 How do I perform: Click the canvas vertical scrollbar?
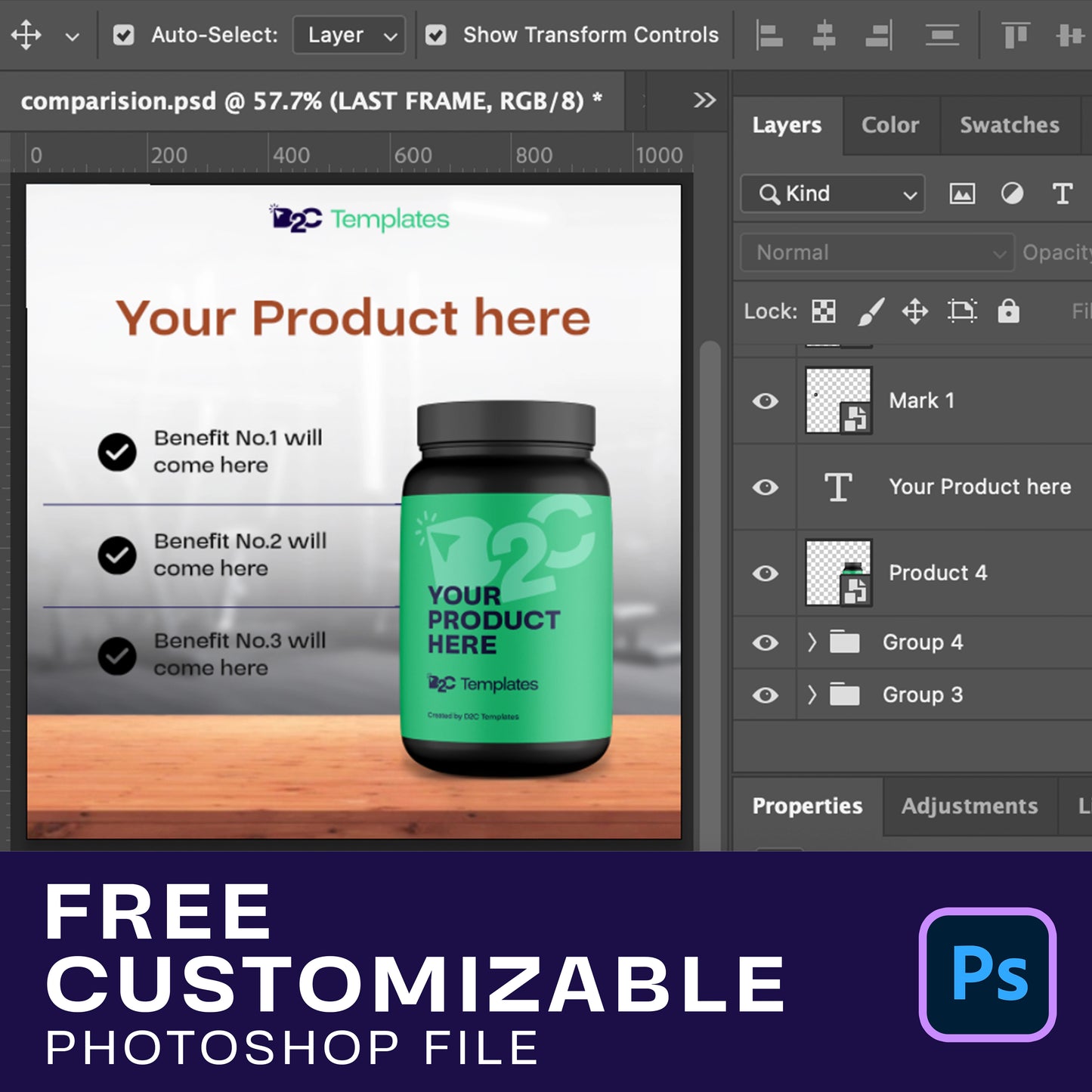tap(709, 529)
